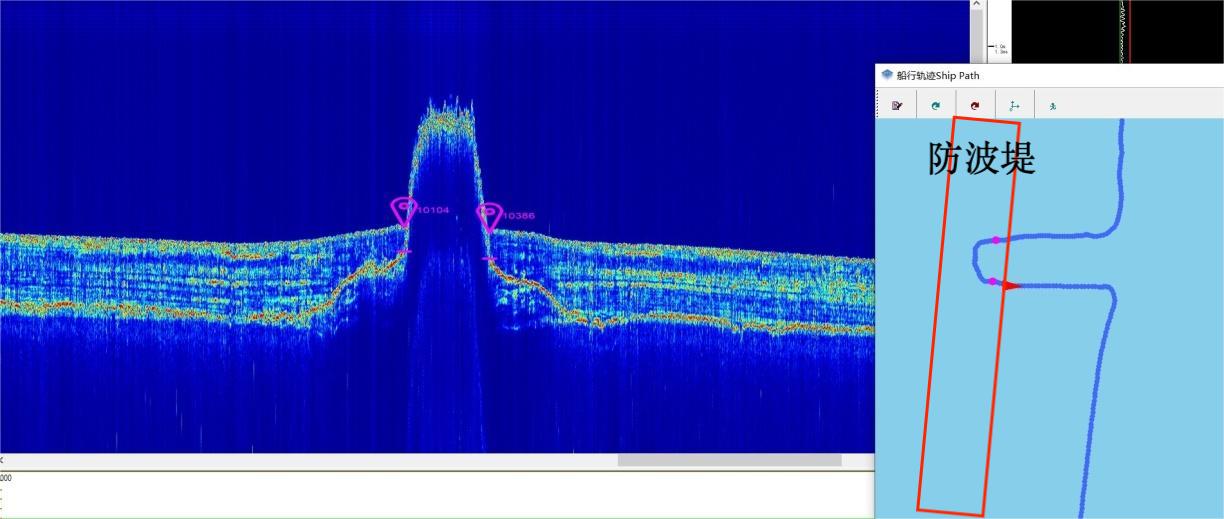Click the coordinate axes toolbar icon
The image size is (1224, 519).
[1014, 105]
